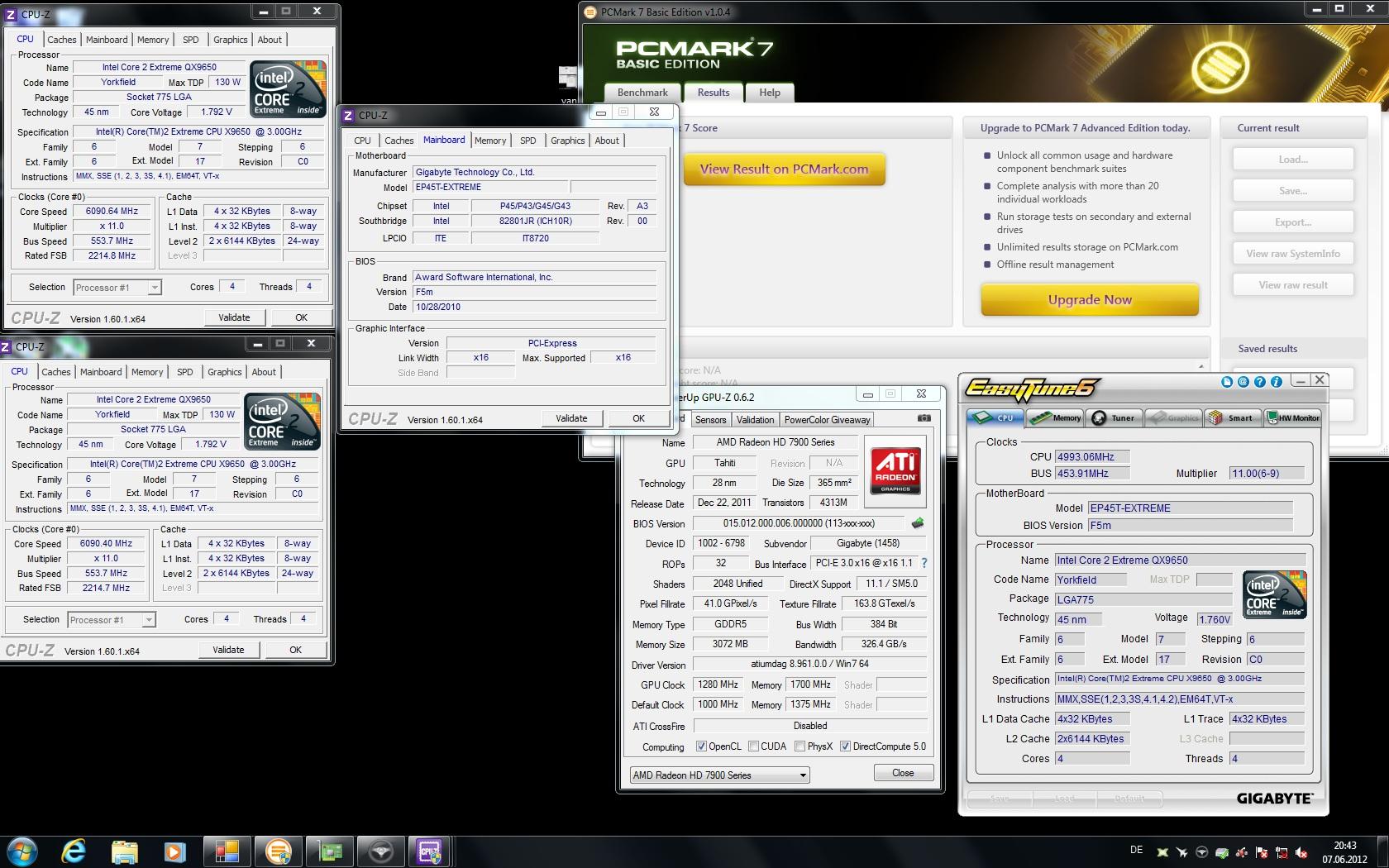Viewport: 1389px width, 868px height.
Task: Click the muted volume tray icon
Action: tap(1302, 851)
